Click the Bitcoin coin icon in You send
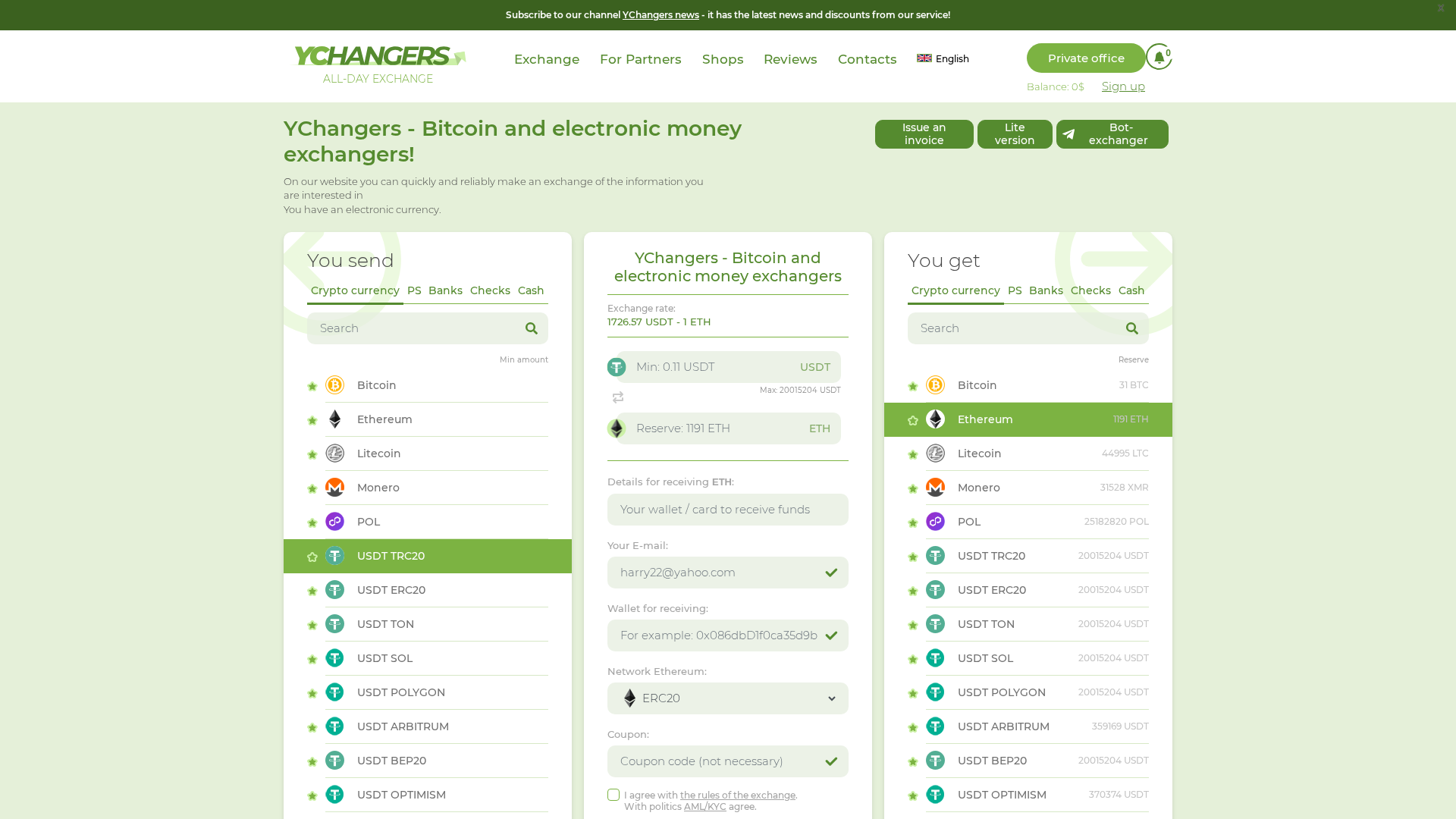The height and width of the screenshot is (819, 1456). tap(334, 385)
